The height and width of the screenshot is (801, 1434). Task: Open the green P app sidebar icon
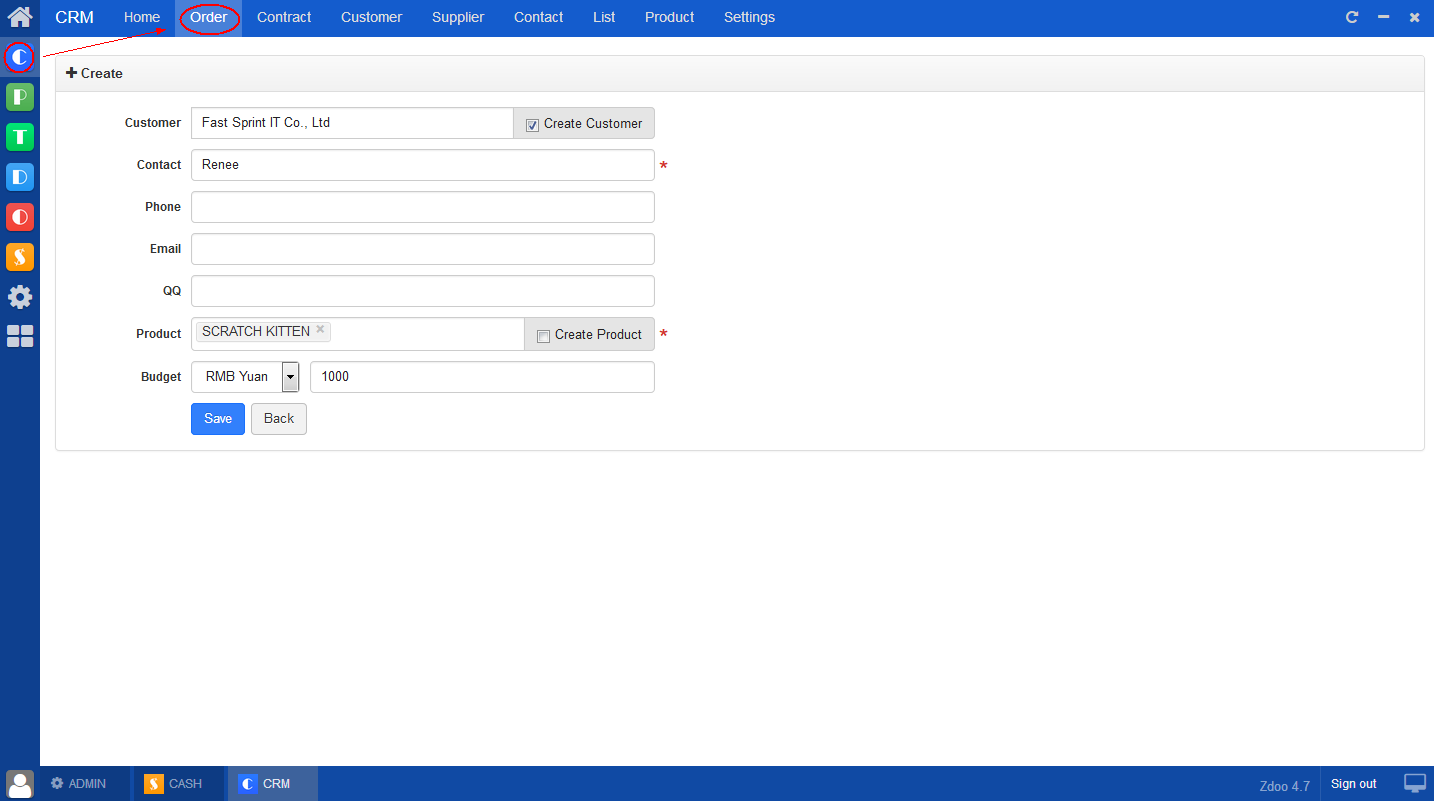pos(20,97)
